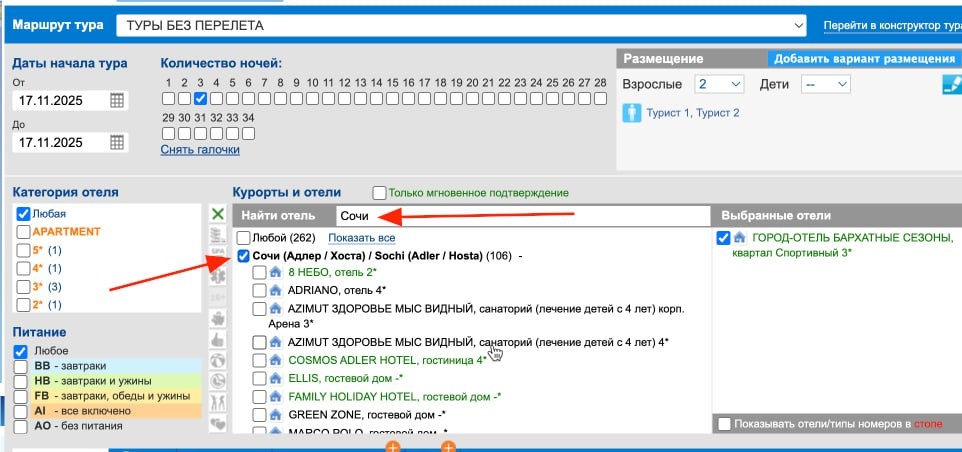Screen dimensions: 962x452
Task: Click house icon next to 8 НЕБО
Action: (x=275, y=272)
